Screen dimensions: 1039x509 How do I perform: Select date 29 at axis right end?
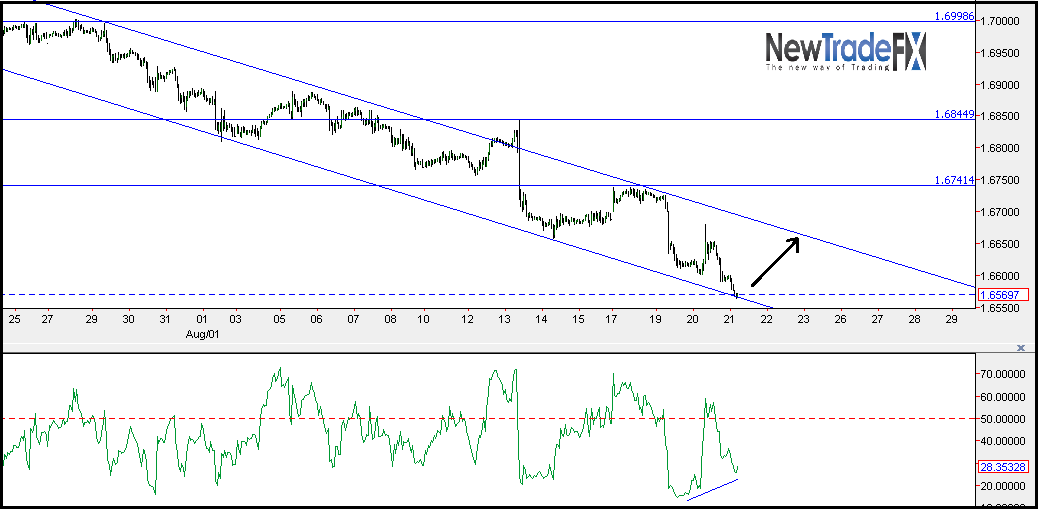pyautogui.click(x=951, y=319)
